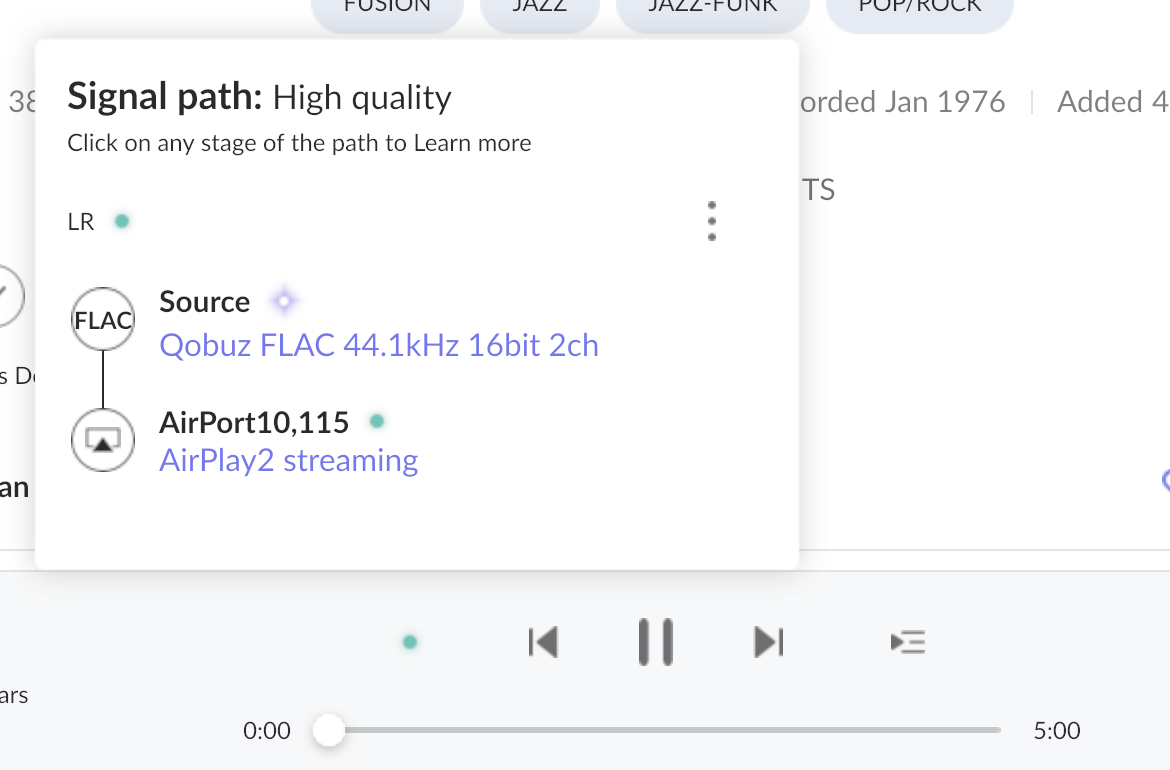The height and width of the screenshot is (770, 1170).
Task: Click the green dot beside LR
Action: tap(122, 221)
